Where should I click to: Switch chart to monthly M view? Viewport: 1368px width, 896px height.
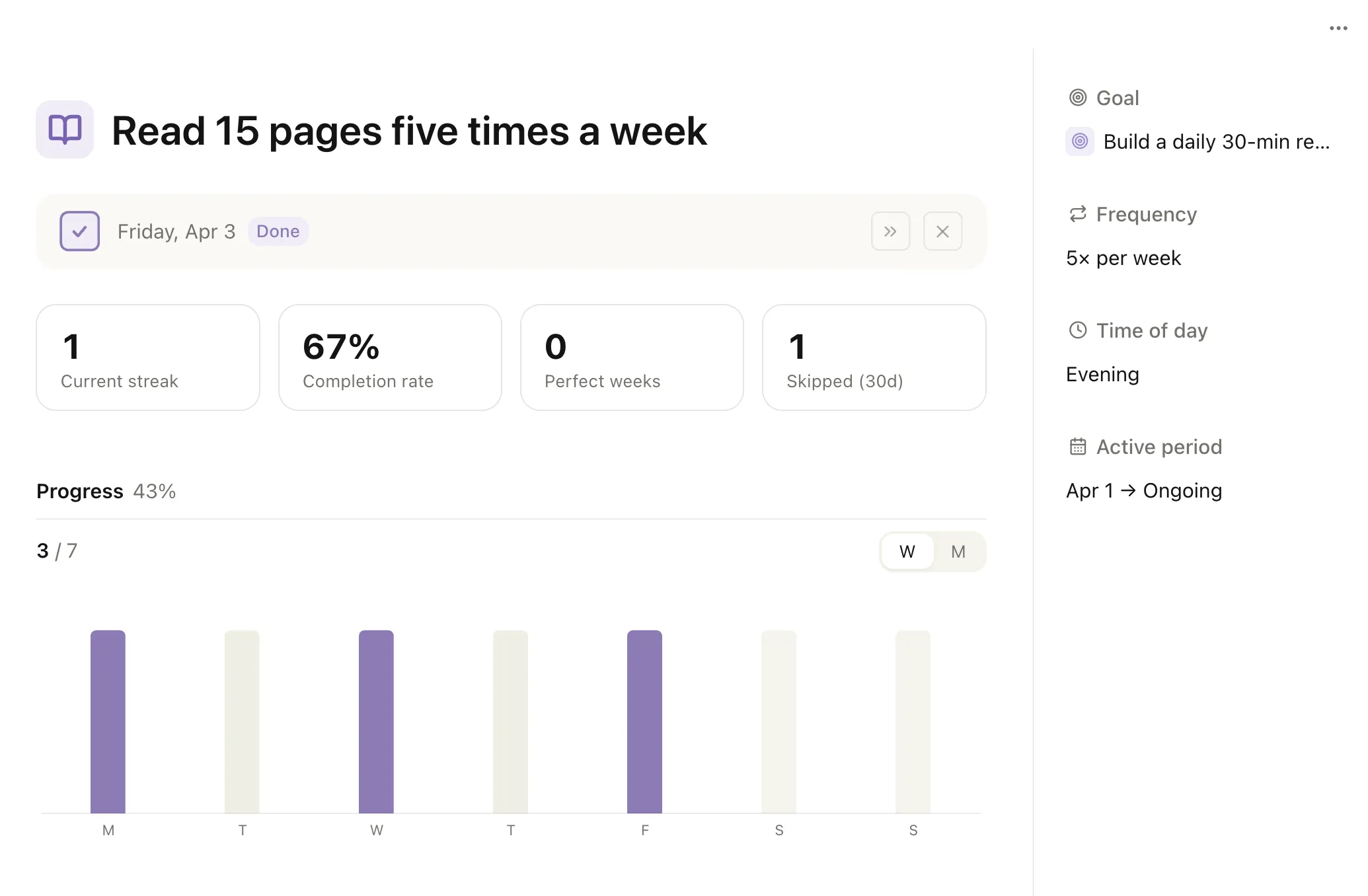tap(958, 552)
